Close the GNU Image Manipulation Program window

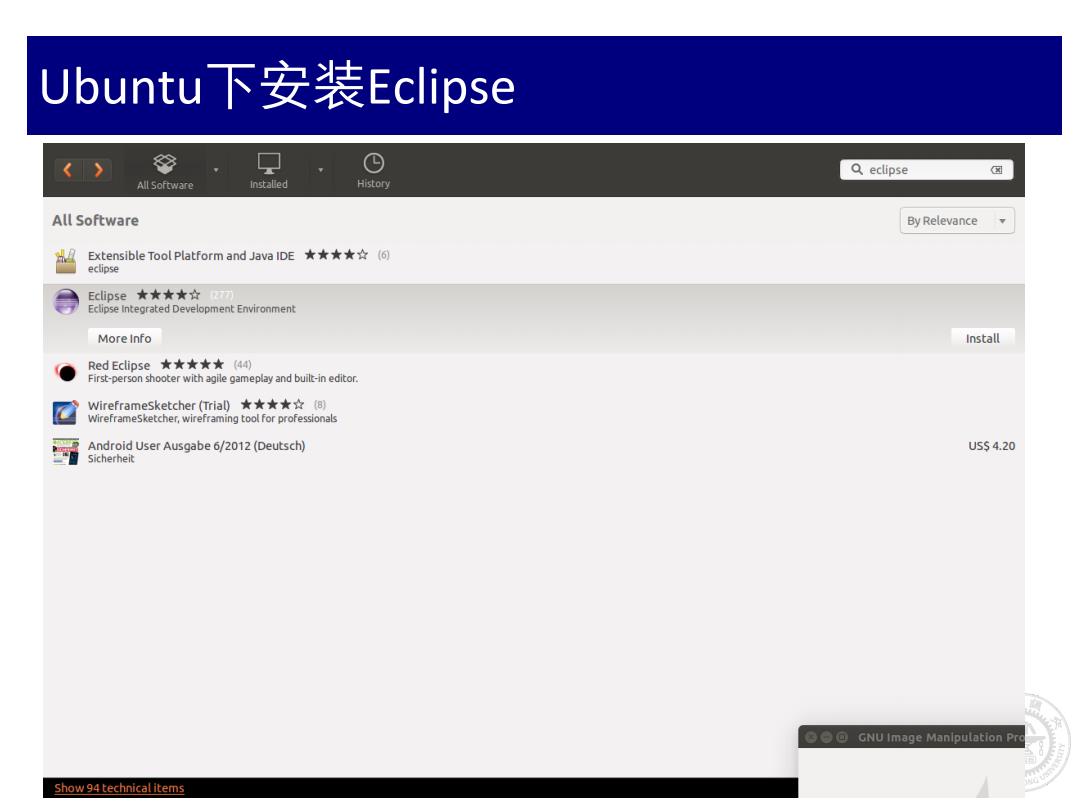click(811, 737)
